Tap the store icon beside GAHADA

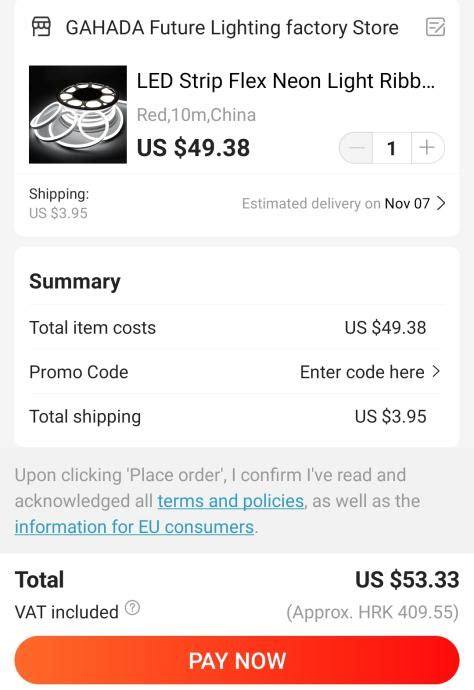[41, 27]
